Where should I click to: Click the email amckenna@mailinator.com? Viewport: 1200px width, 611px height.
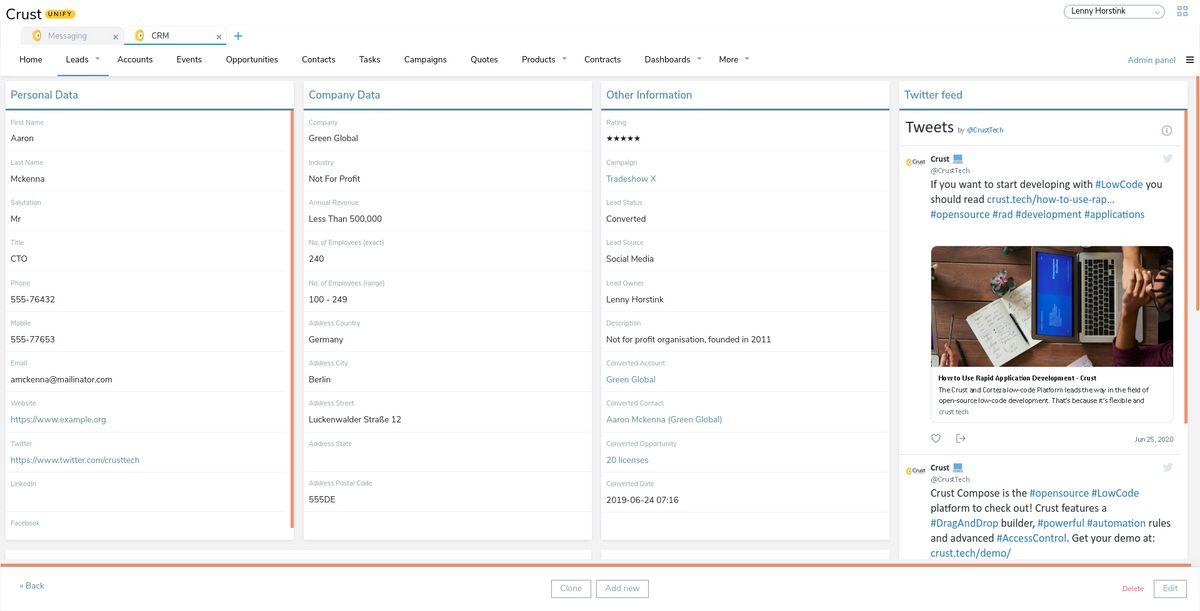(61, 379)
